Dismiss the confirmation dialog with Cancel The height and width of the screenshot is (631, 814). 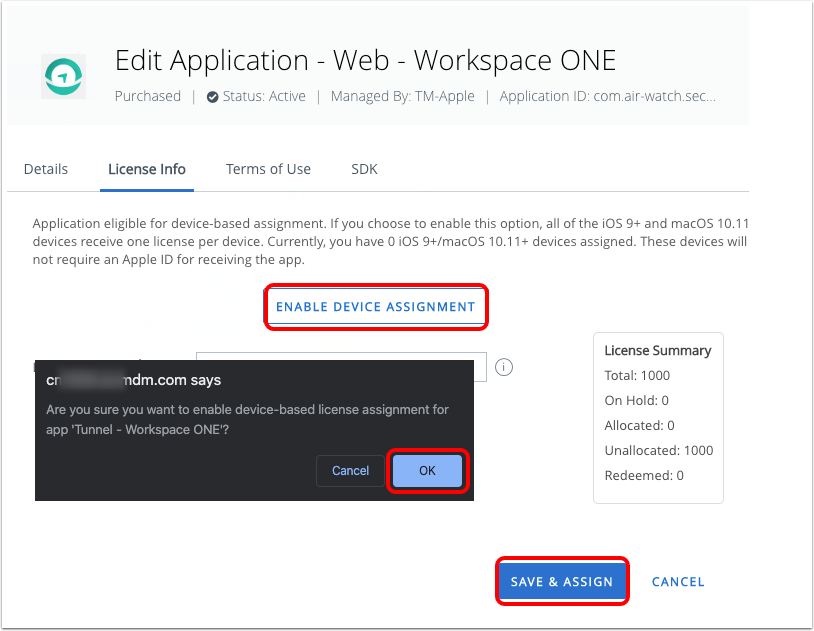350,471
